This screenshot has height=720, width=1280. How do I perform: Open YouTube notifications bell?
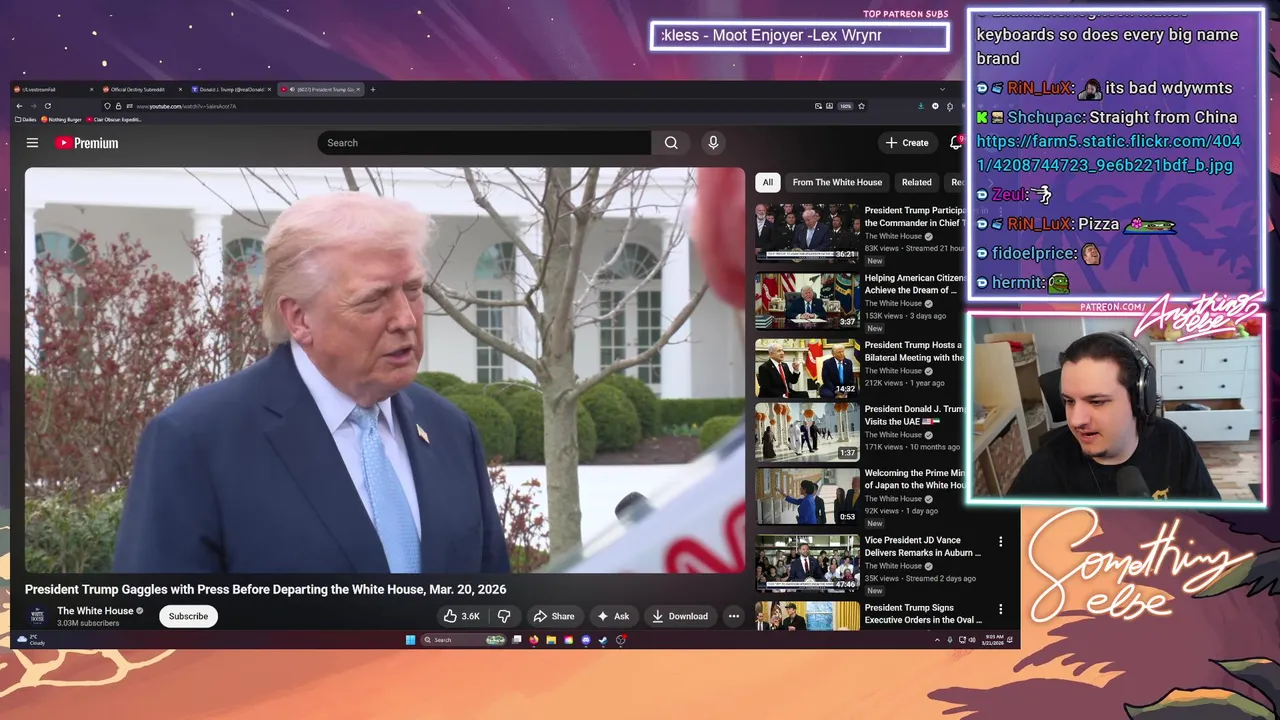click(956, 143)
